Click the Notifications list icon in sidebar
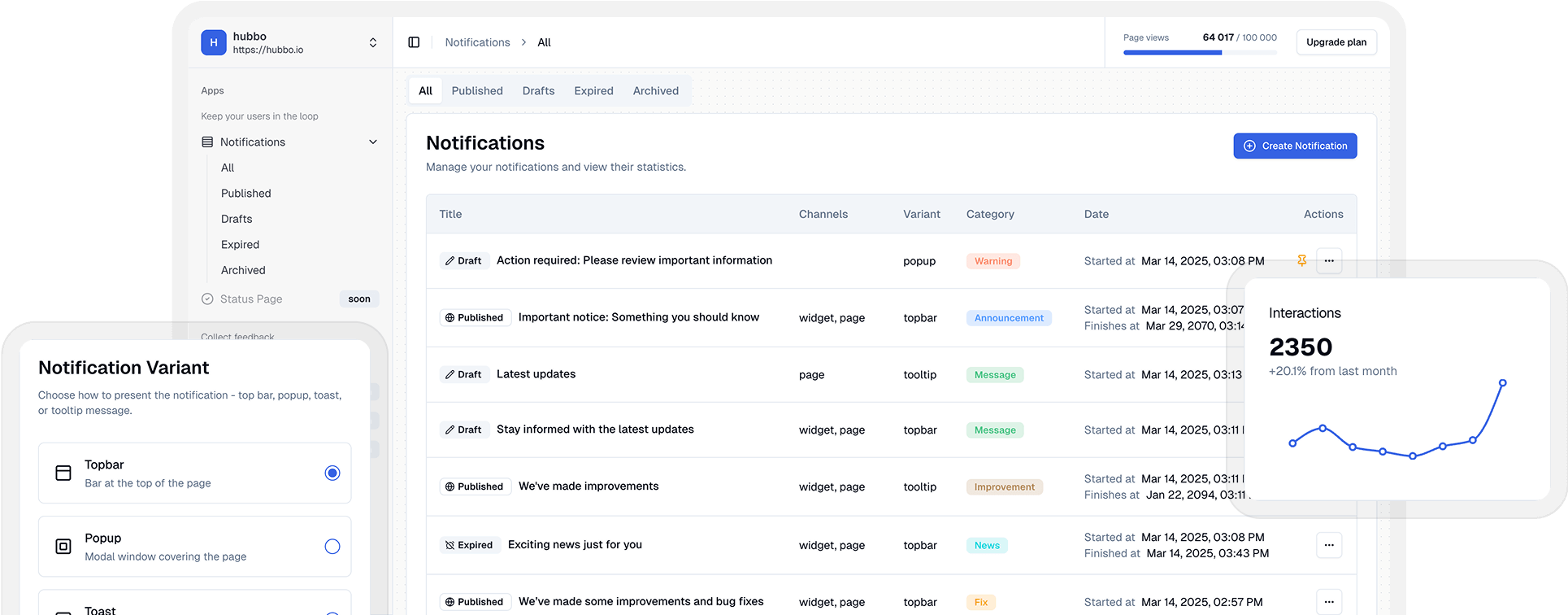Screen dimensions: 1568x615 click(207, 142)
